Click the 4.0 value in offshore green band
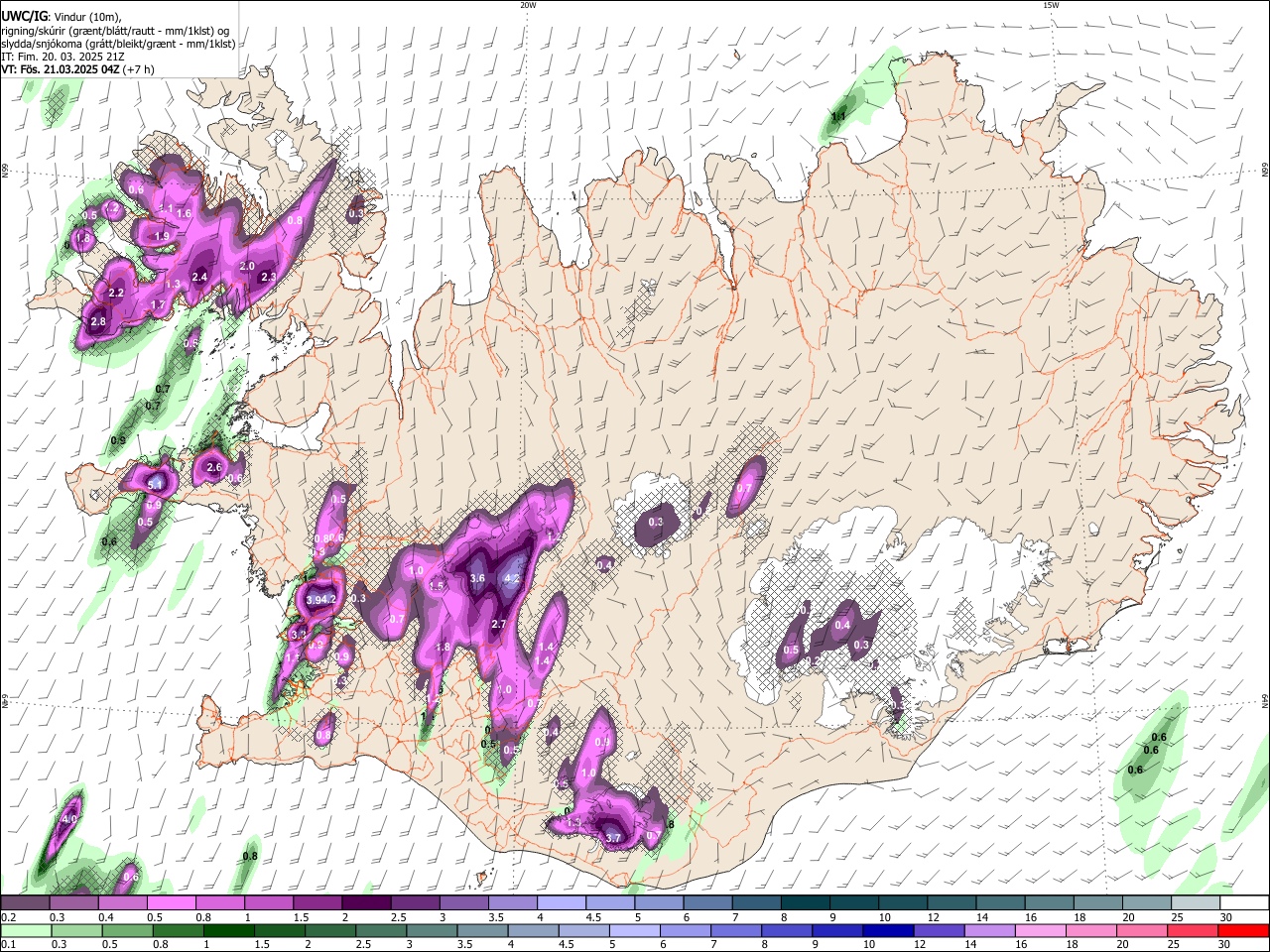Viewport: 1270px width, 952px height. [x=68, y=820]
